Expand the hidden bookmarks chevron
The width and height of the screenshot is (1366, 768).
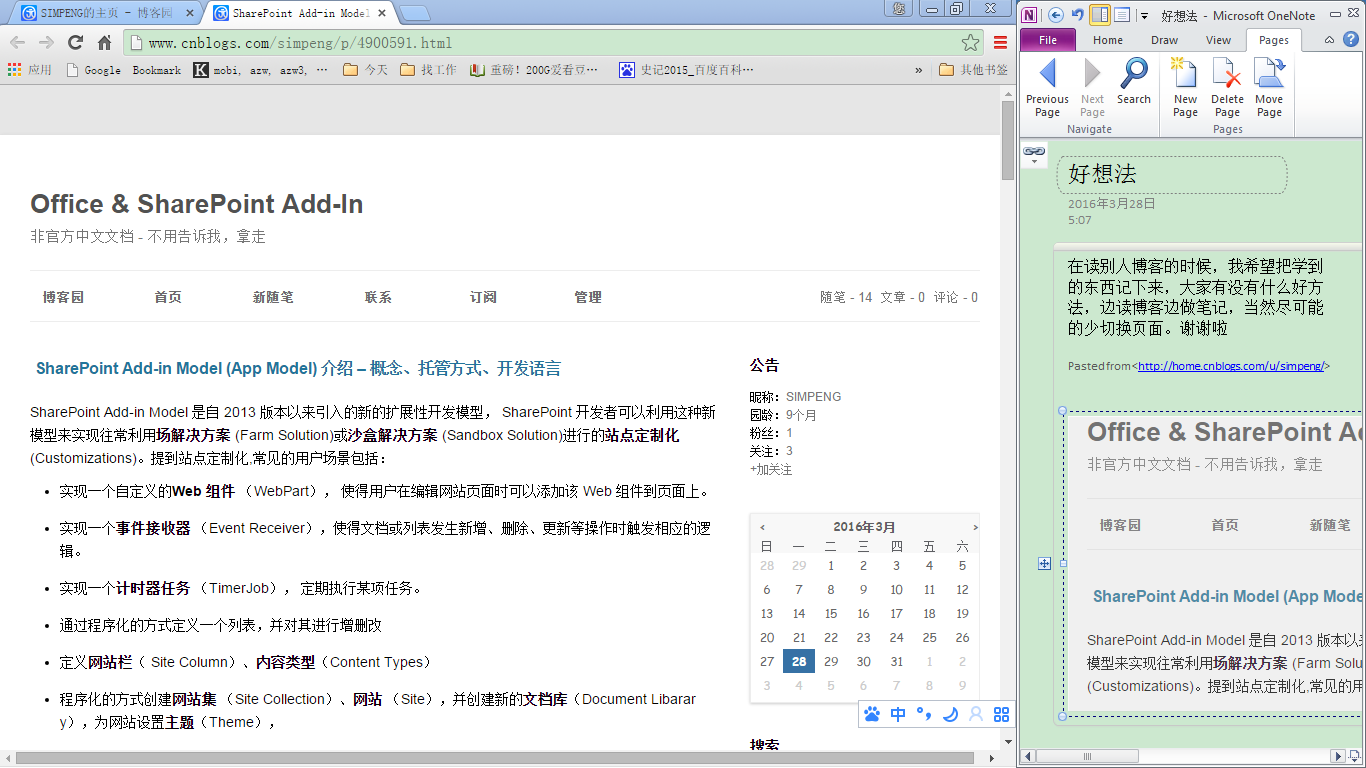pyautogui.click(x=918, y=70)
